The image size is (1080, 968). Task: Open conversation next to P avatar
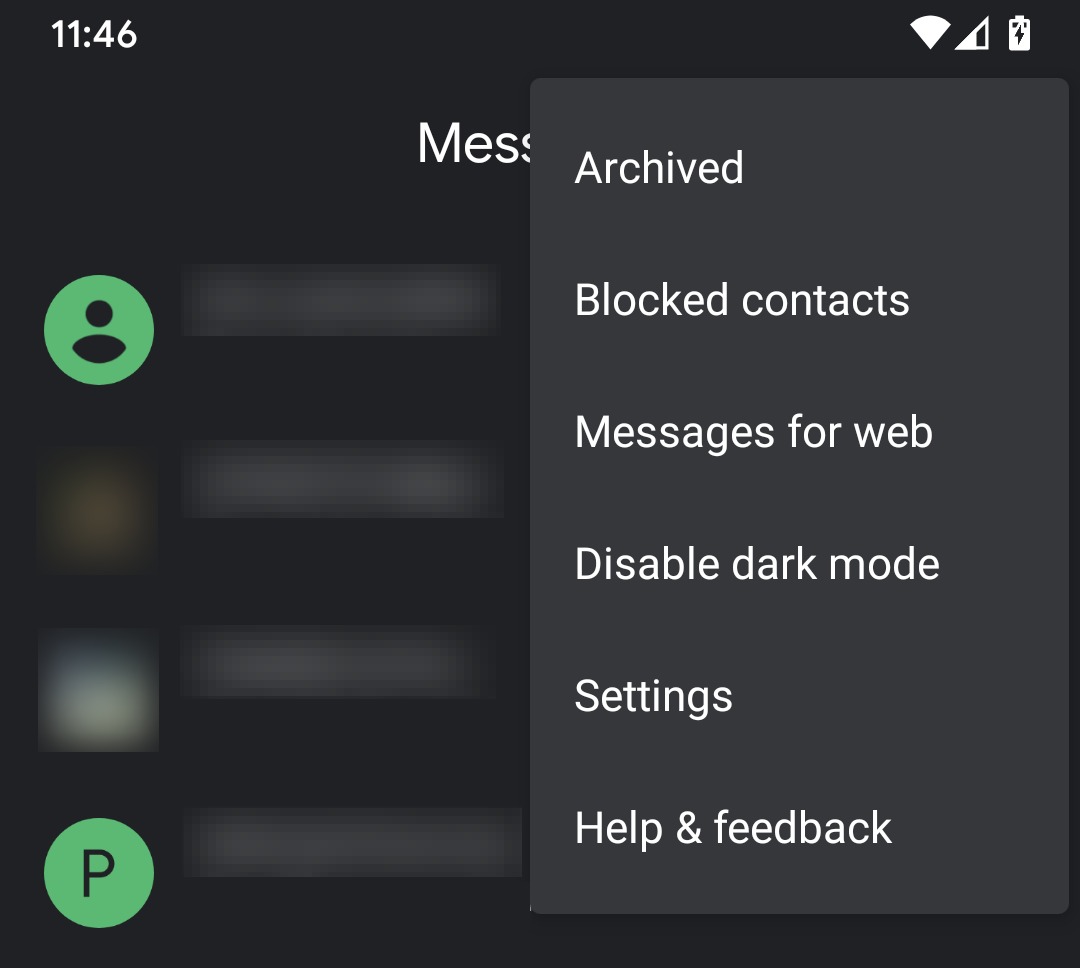[x=352, y=842]
